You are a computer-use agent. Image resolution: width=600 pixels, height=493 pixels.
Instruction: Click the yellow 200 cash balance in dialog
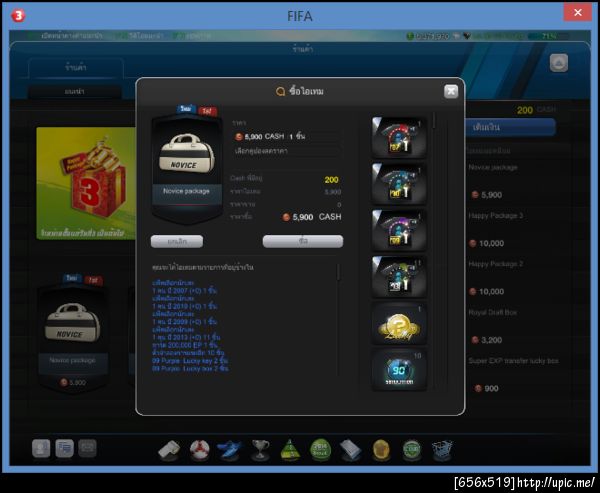331,180
